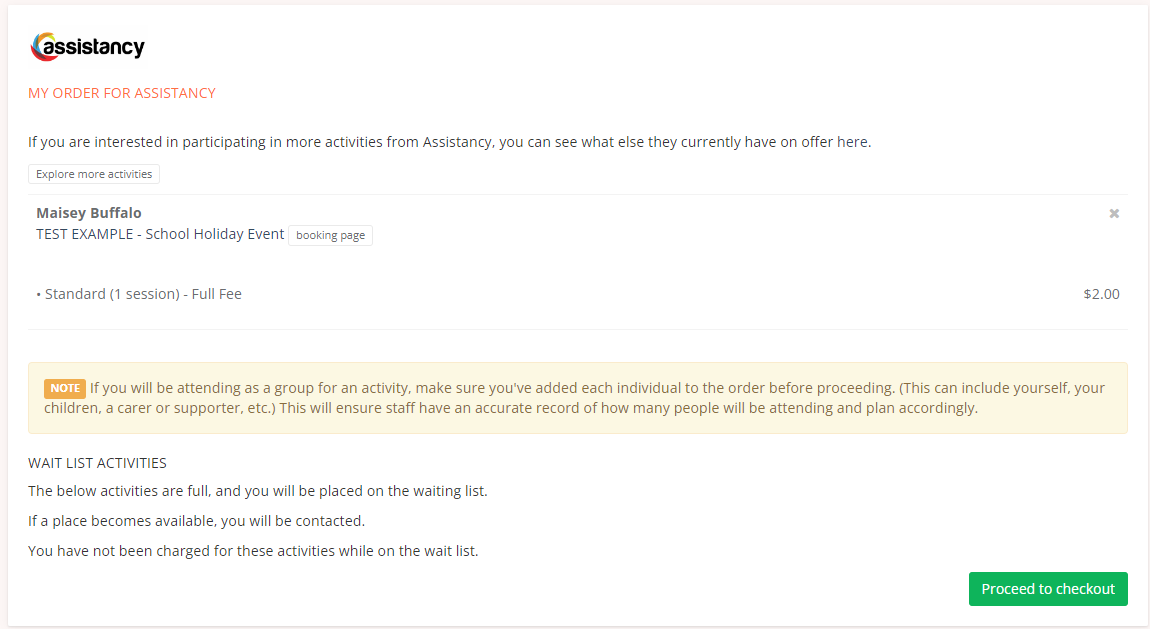Proceed to checkout

coord(1048,589)
